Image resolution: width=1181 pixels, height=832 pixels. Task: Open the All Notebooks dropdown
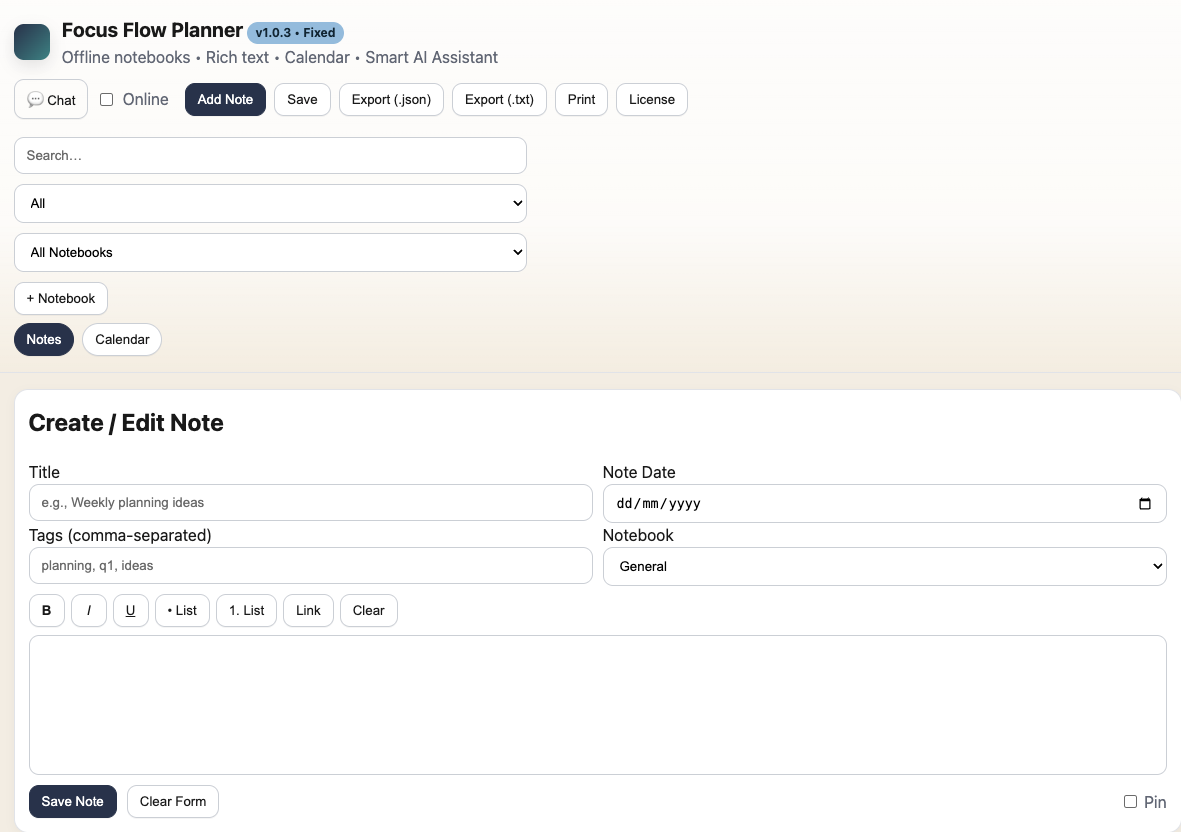pos(270,252)
